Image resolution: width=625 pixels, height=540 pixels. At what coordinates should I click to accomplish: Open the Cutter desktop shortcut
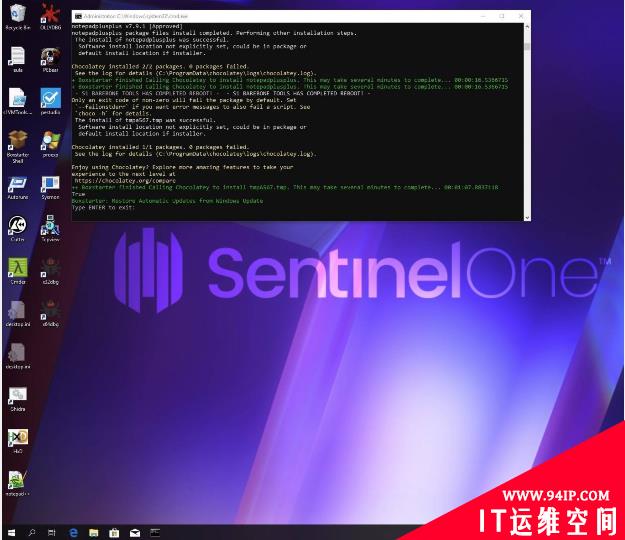18,229
